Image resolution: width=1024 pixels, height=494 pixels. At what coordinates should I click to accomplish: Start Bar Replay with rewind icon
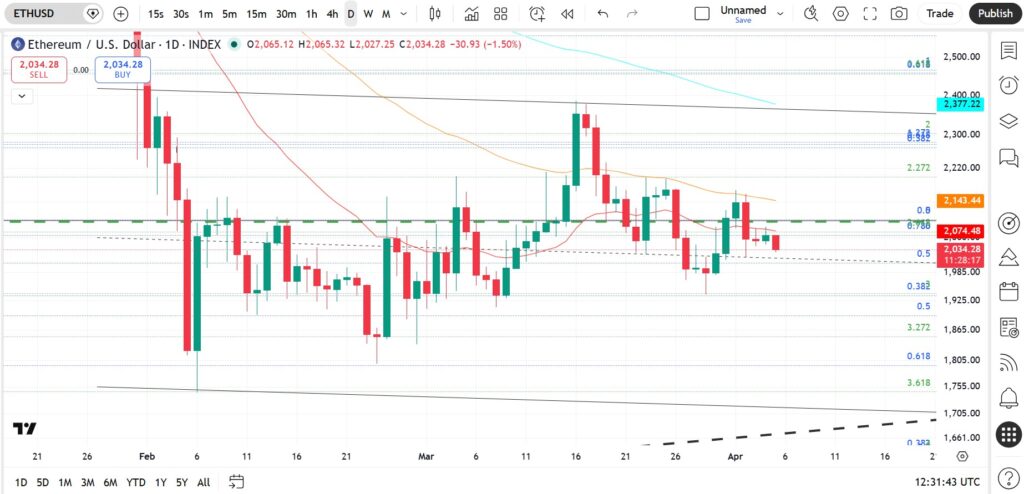point(568,13)
